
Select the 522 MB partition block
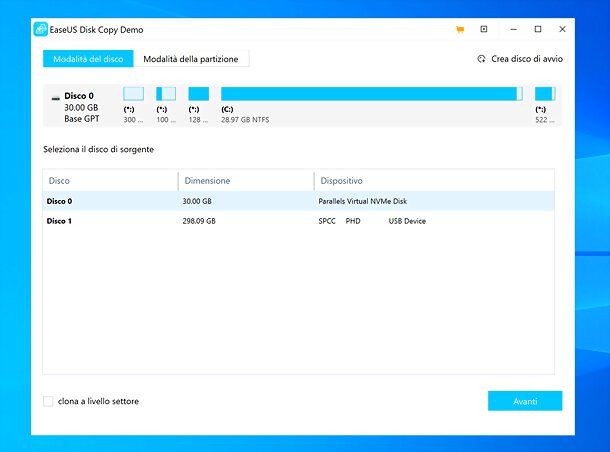(x=545, y=94)
